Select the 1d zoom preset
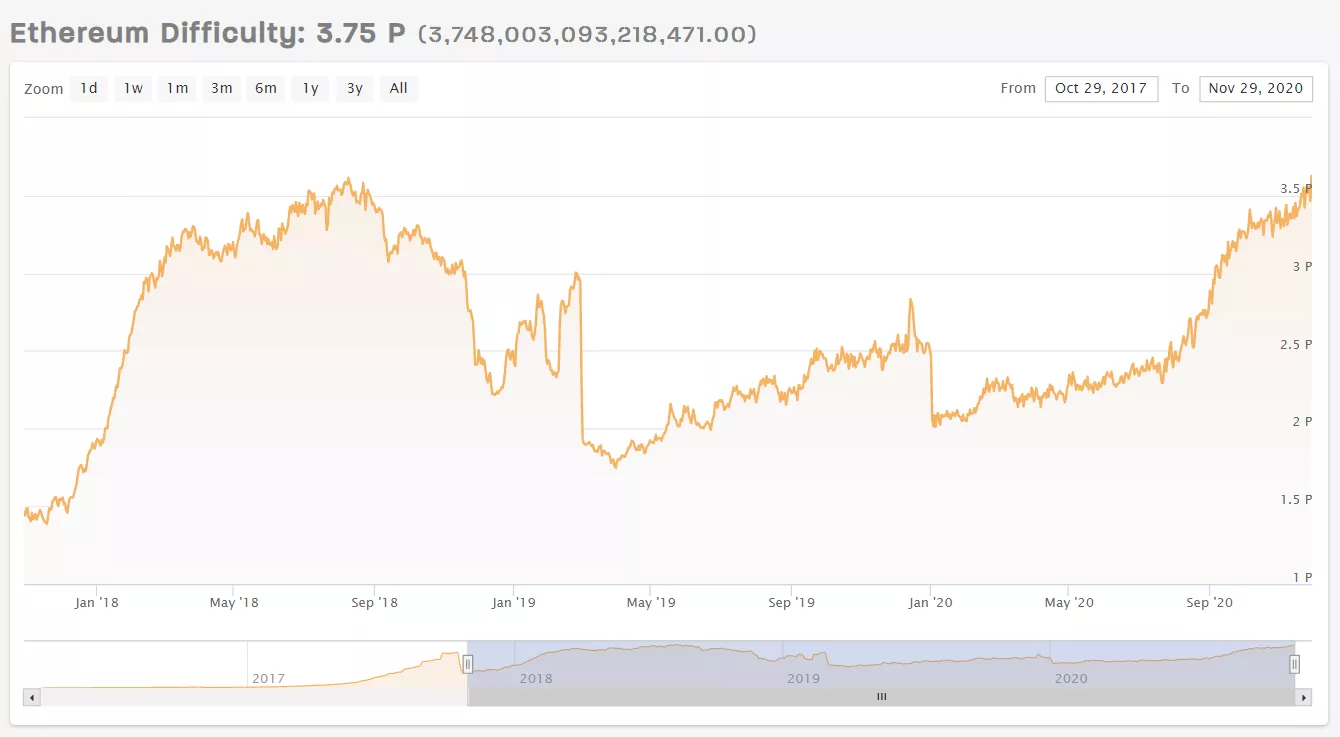This screenshot has height=737, width=1340. pyautogui.click(x=88, y=88)
